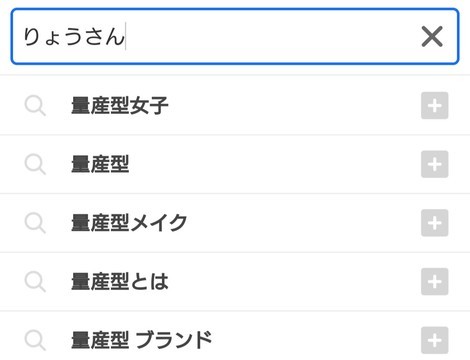Tap plus icon beside 量産型 ブランド
470x360 pixels.
click(x=434, y=340)
